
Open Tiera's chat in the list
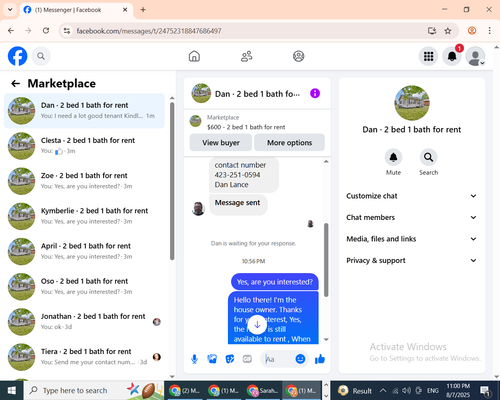tap(84, 357)
